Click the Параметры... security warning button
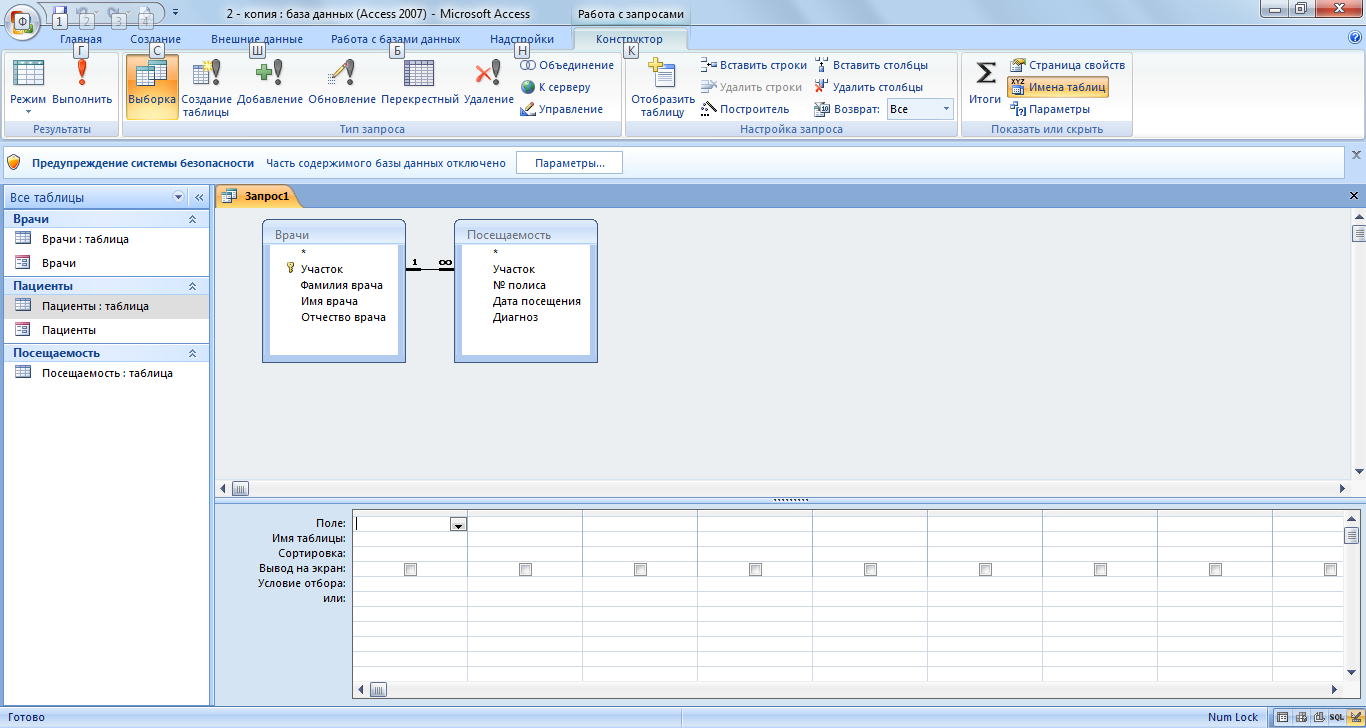1366x728 pixels. (569, 163)
